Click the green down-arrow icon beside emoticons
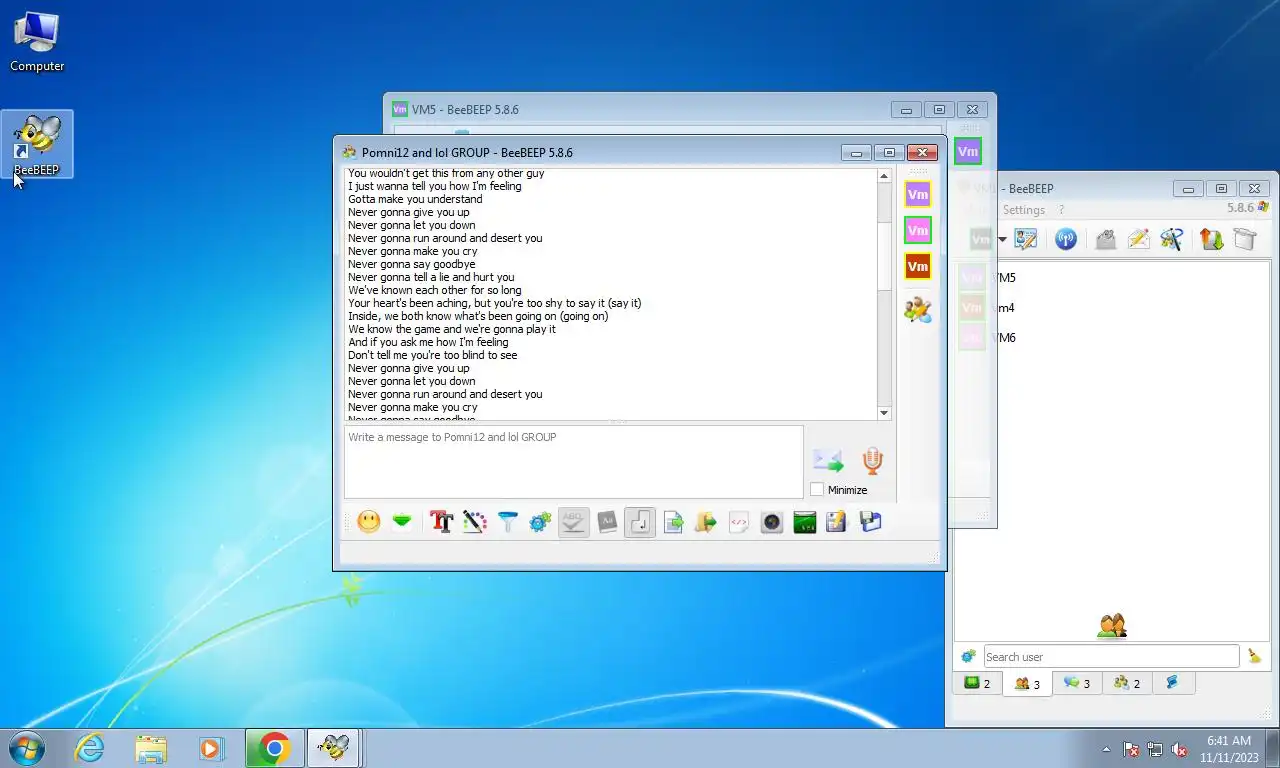The width and height of the screenshot is (1280, 768). (402, 522)
